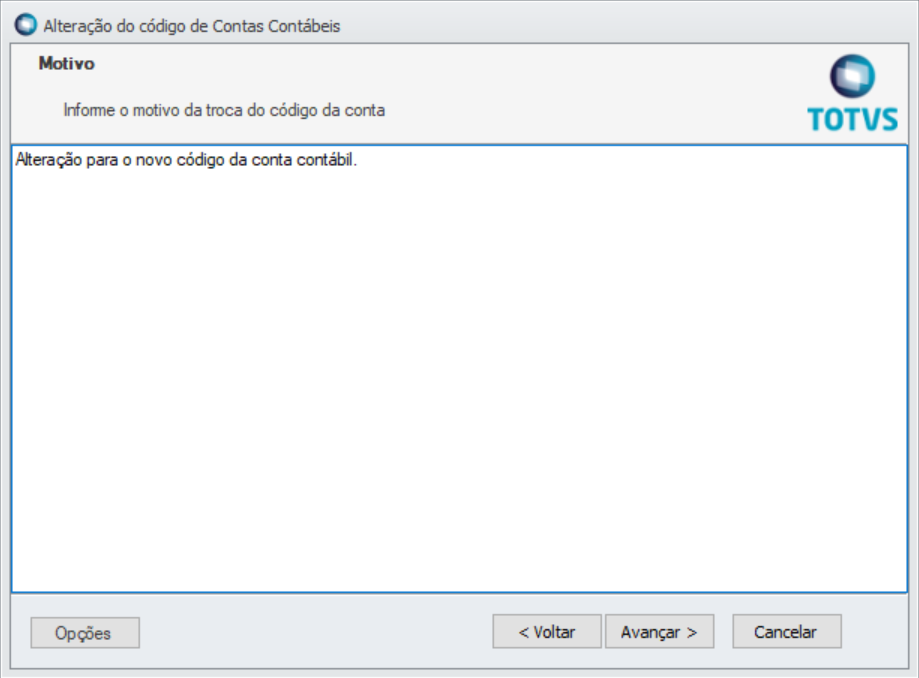Screen dimensions: 919x678
Task: Go back with the Voltar button
Action: point(547,632)
